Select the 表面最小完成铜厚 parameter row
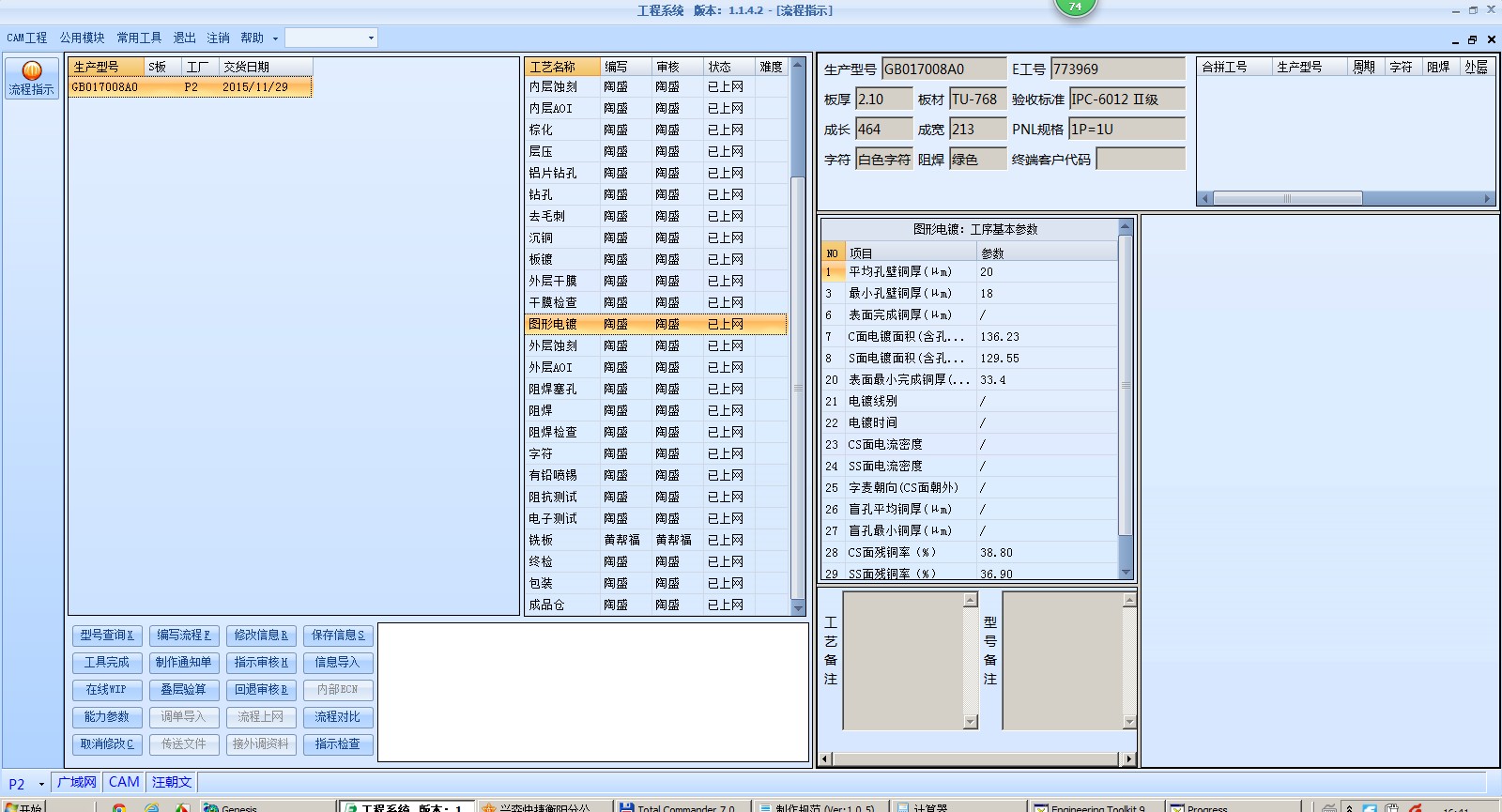 pos(970,380)
